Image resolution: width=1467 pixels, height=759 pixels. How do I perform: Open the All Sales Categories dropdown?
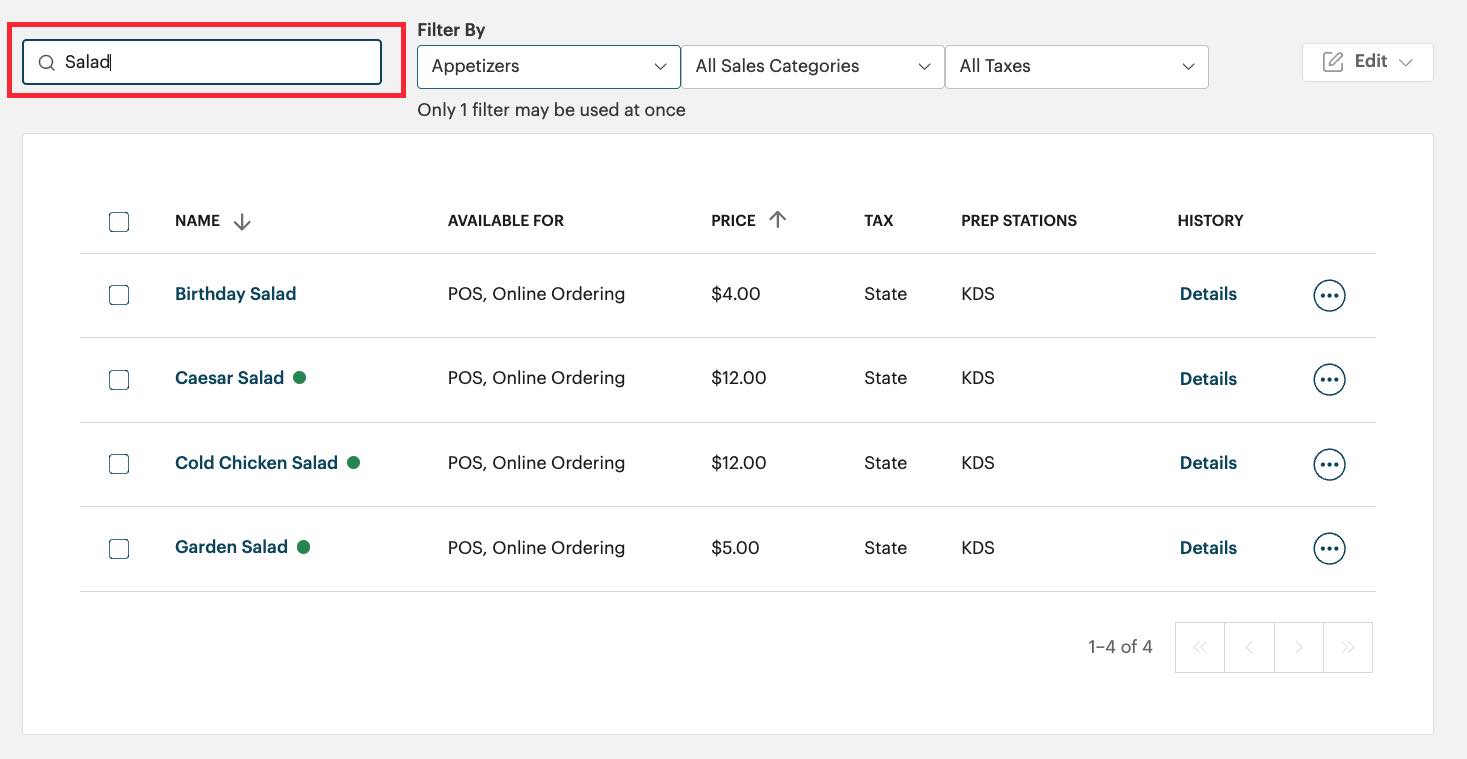pos(812,66)
